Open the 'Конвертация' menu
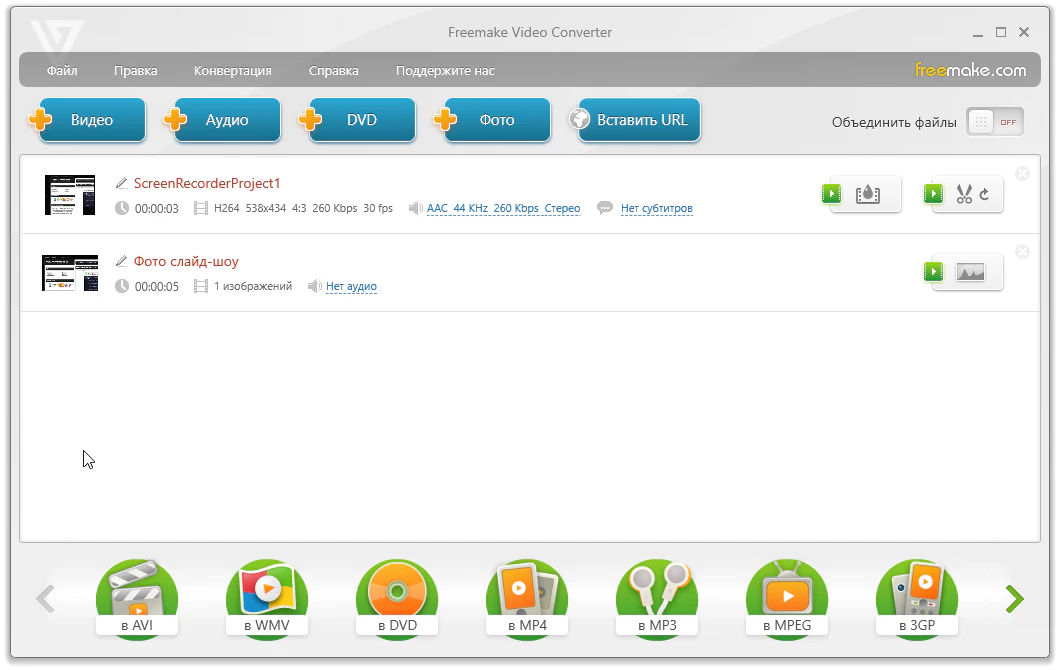 tap(232, 71)
